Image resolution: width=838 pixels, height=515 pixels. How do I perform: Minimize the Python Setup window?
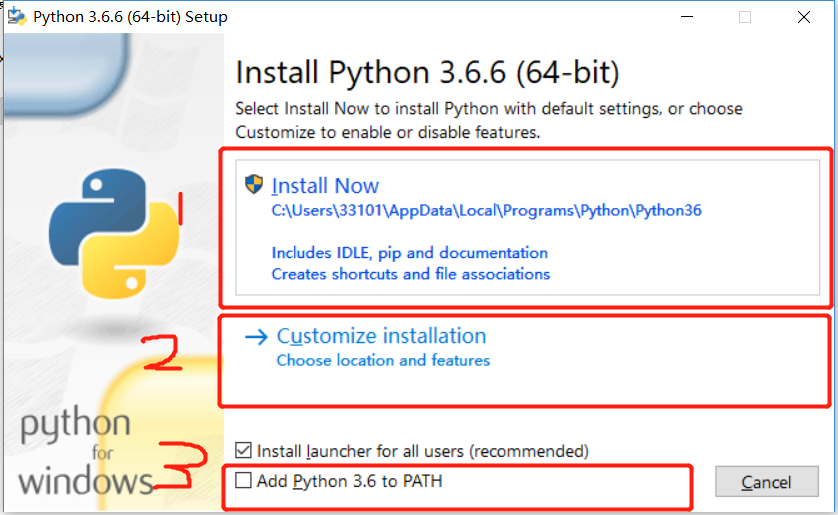click(687, 17)
